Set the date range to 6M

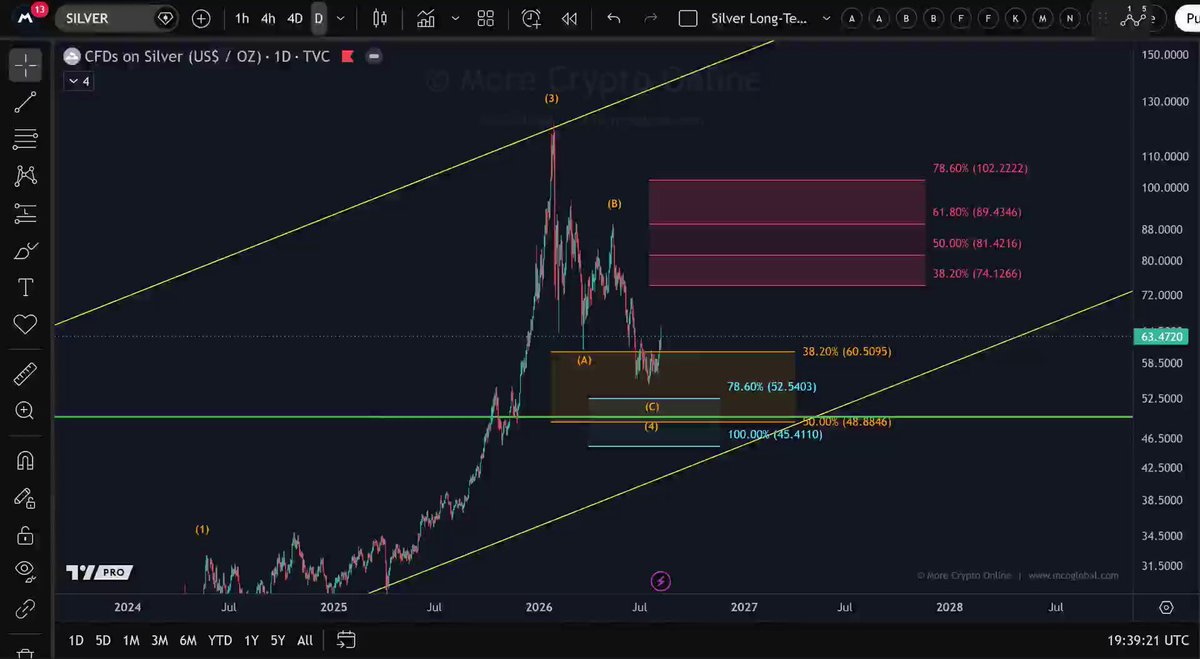187,640
